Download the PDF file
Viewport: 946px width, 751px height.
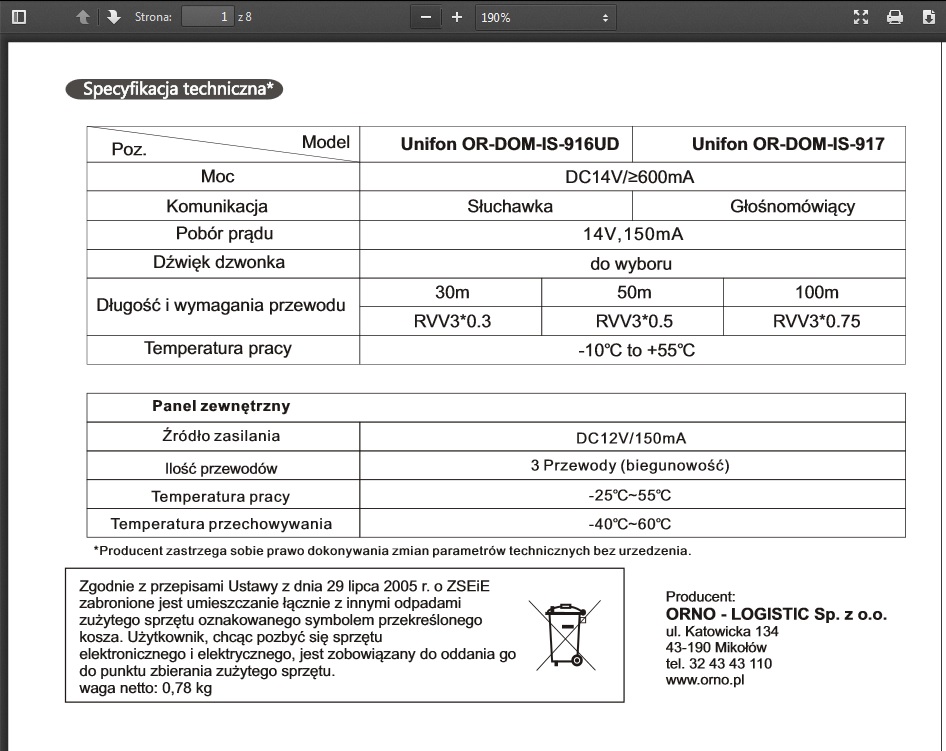click(x=929, y=17)
